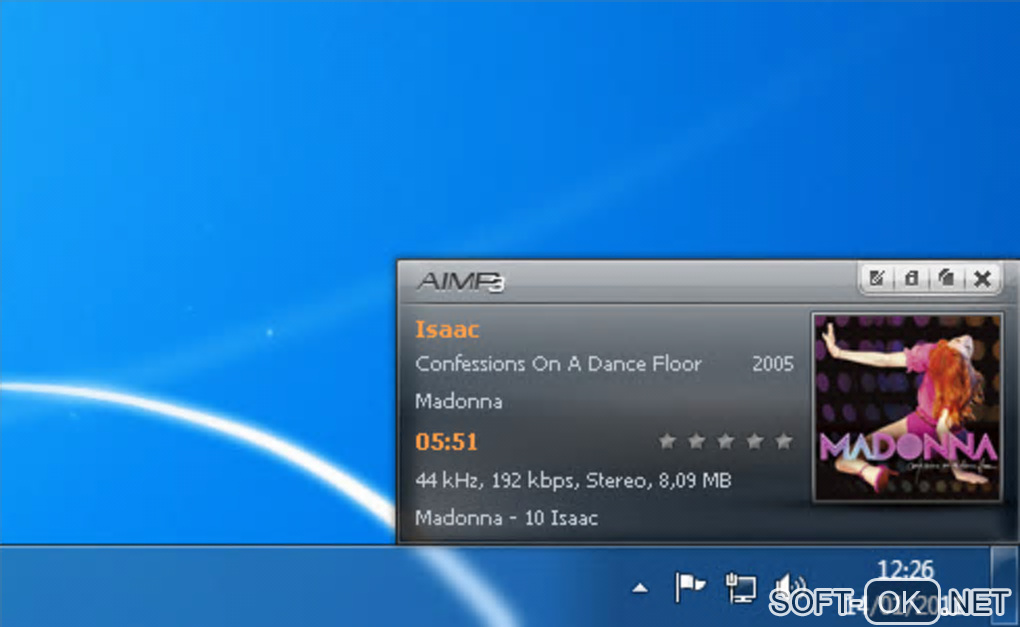The width and height of the screenshot is (1020, 627).
Task: Click the stacked-pages icon beside the close X
Action: [x=946, y=279]
